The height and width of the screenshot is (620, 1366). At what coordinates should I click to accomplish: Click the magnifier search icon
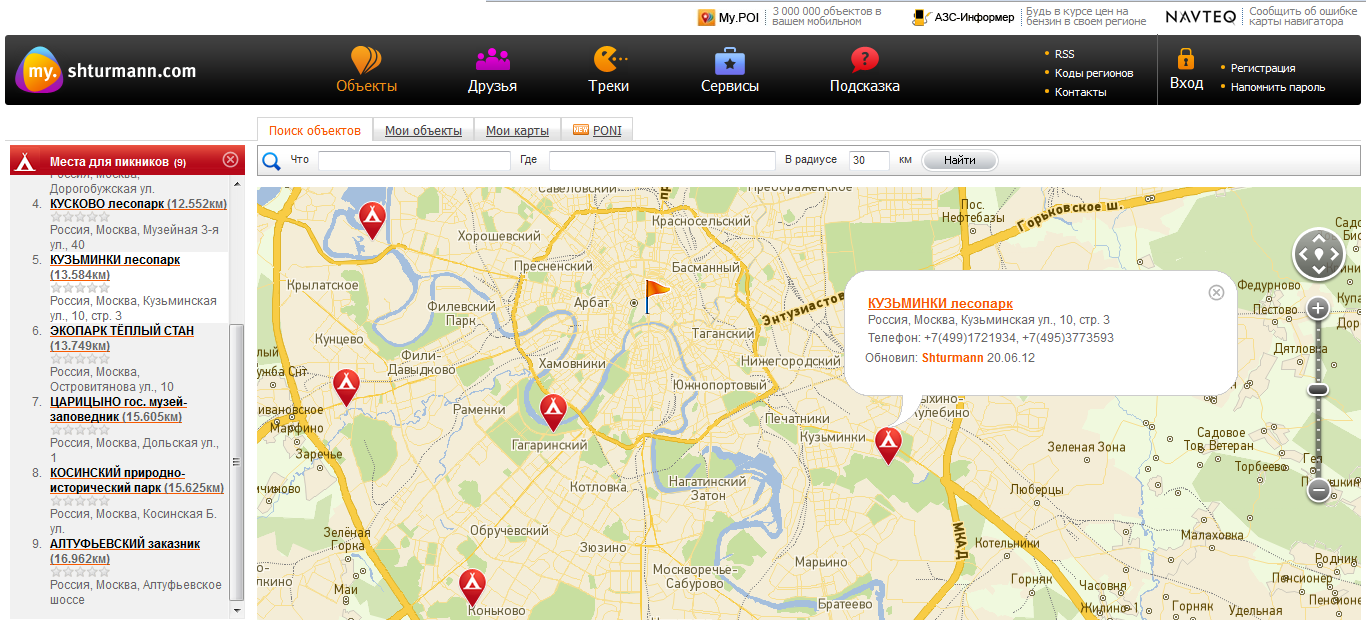(271, 160)
